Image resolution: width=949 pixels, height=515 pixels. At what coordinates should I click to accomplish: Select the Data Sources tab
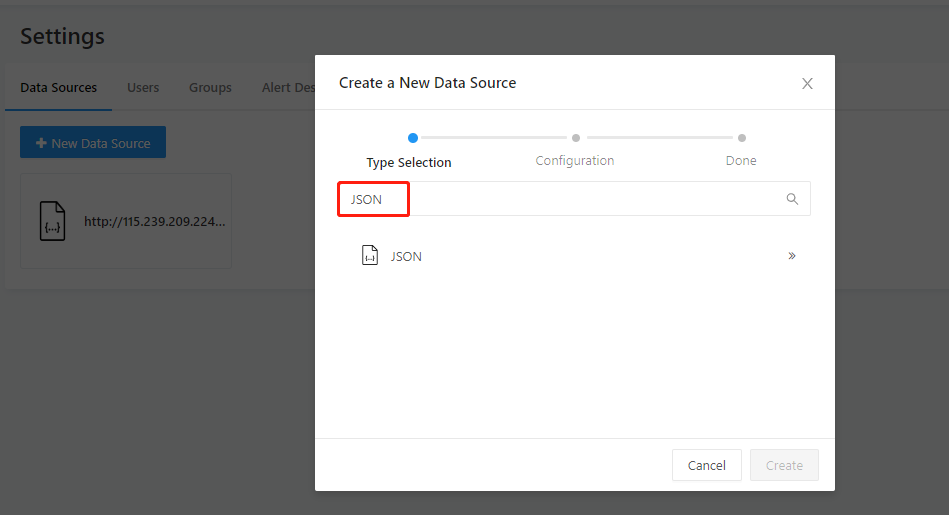[59, 88]
